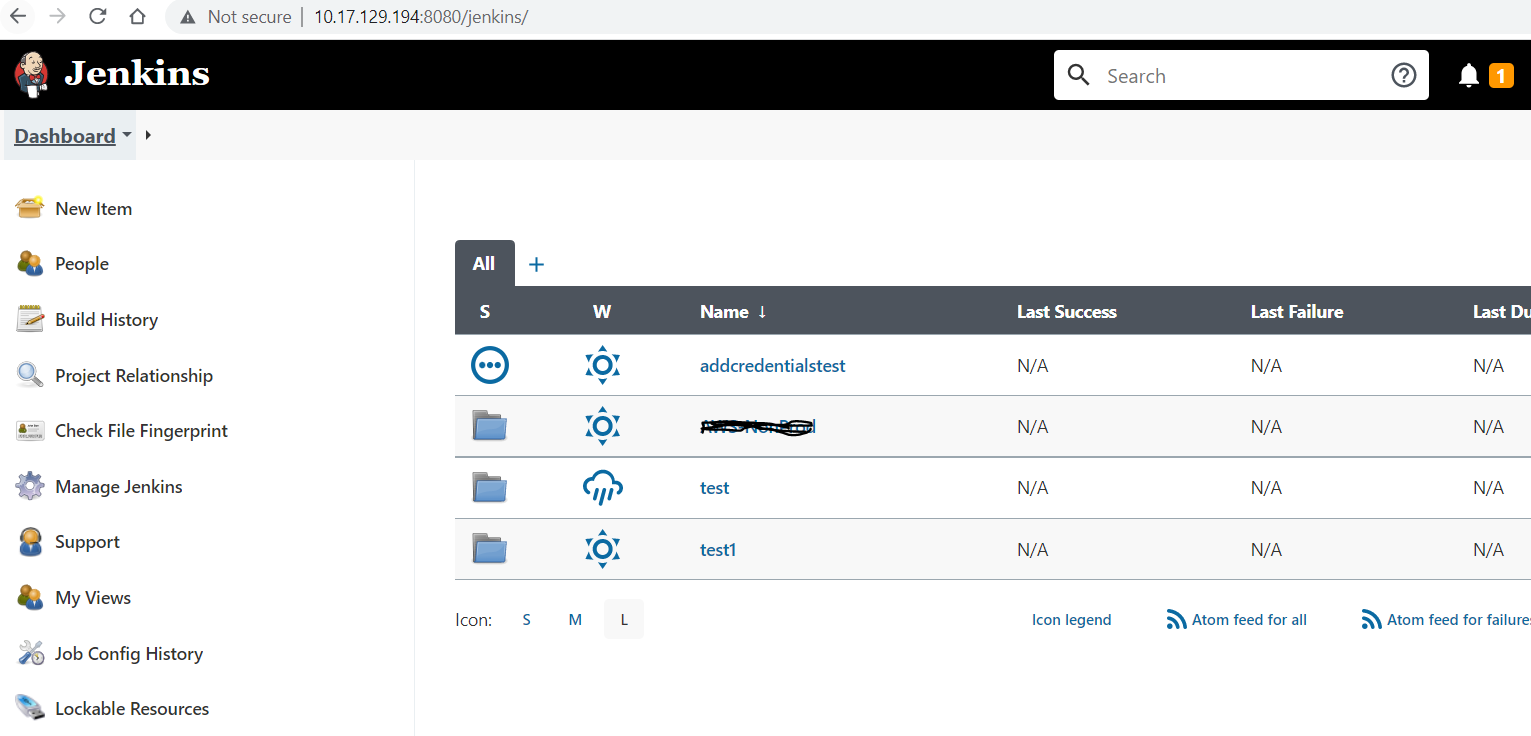
Task: Click the People icon in sidebar
Action: point(30,264)
